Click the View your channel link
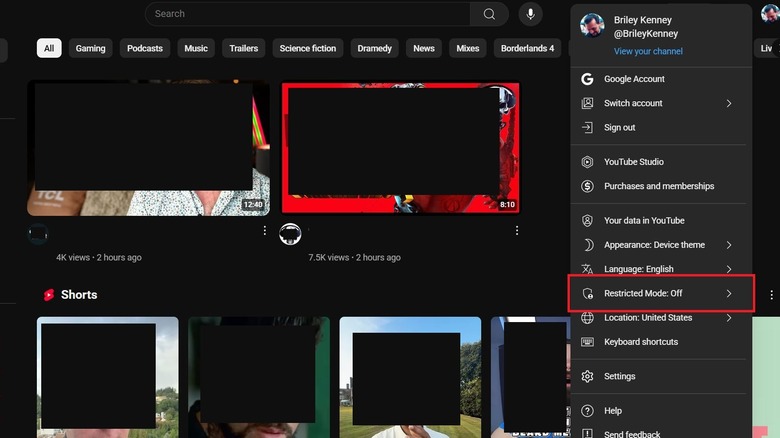 (x=648, y=51)
